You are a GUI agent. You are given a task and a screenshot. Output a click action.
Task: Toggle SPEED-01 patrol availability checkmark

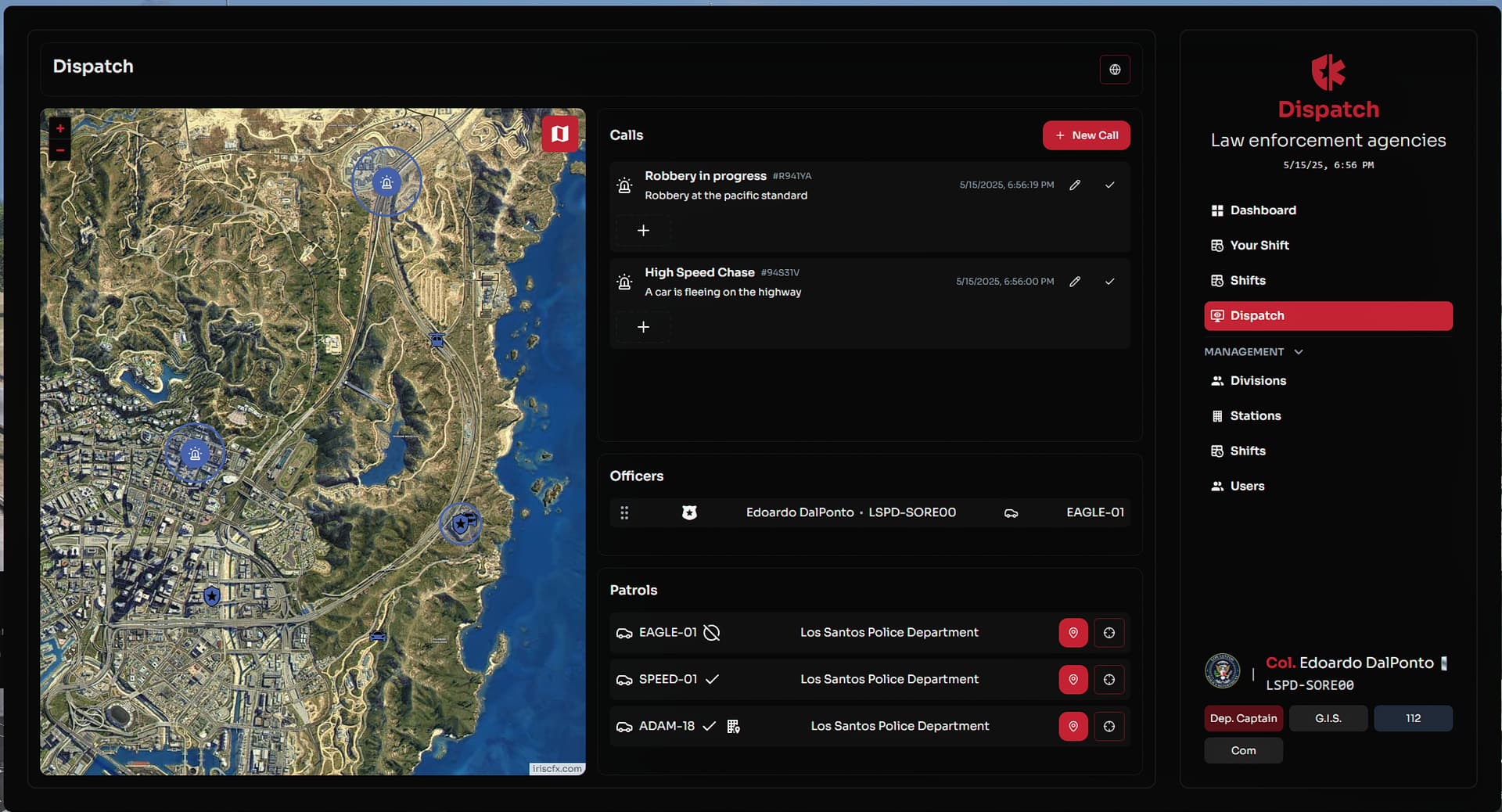pos(712,680)
